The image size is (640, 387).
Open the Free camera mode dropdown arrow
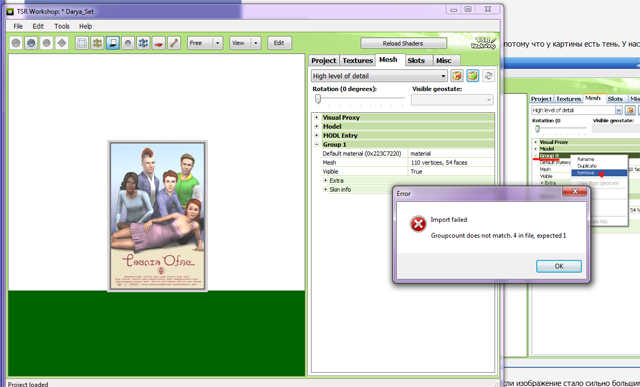pos(218,43)
